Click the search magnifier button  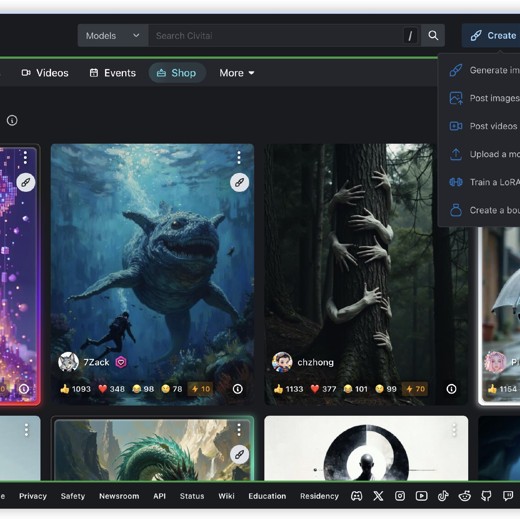click(433, 35)
